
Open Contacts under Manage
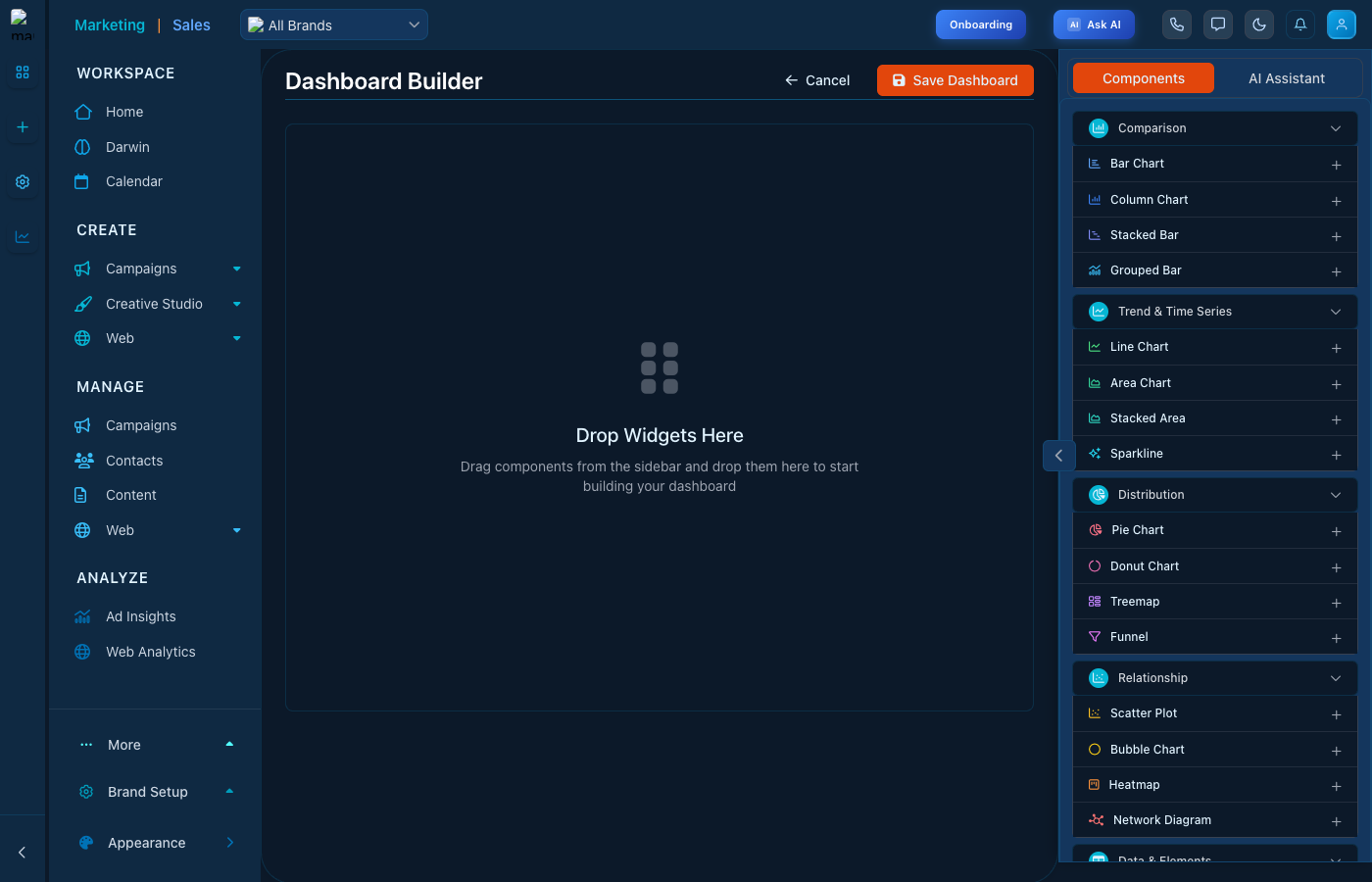[134, 461]
